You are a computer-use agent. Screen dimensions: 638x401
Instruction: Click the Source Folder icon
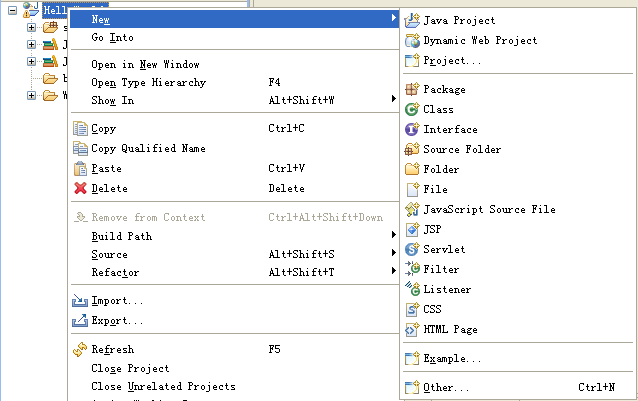point(412,149)
